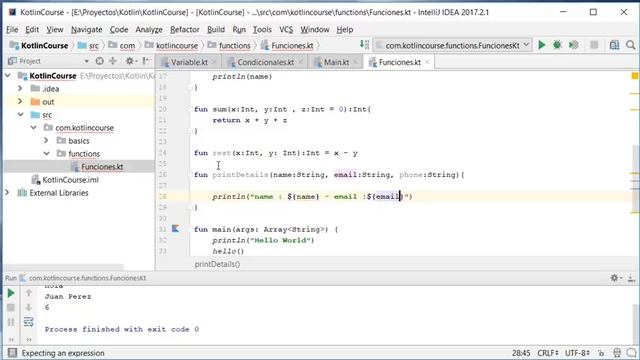Expand External Libraries node
640x360 pixels.
tap(7, 193)
